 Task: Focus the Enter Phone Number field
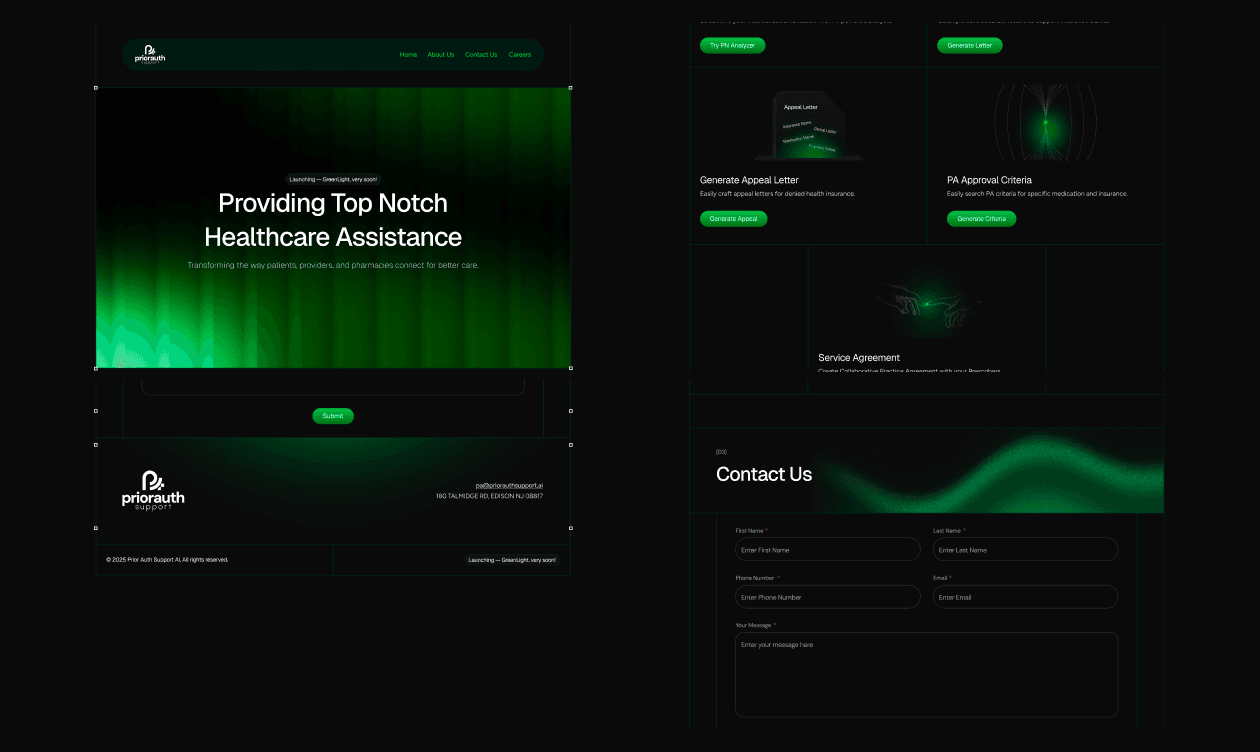pyautogui.click(x=828, y=597)
